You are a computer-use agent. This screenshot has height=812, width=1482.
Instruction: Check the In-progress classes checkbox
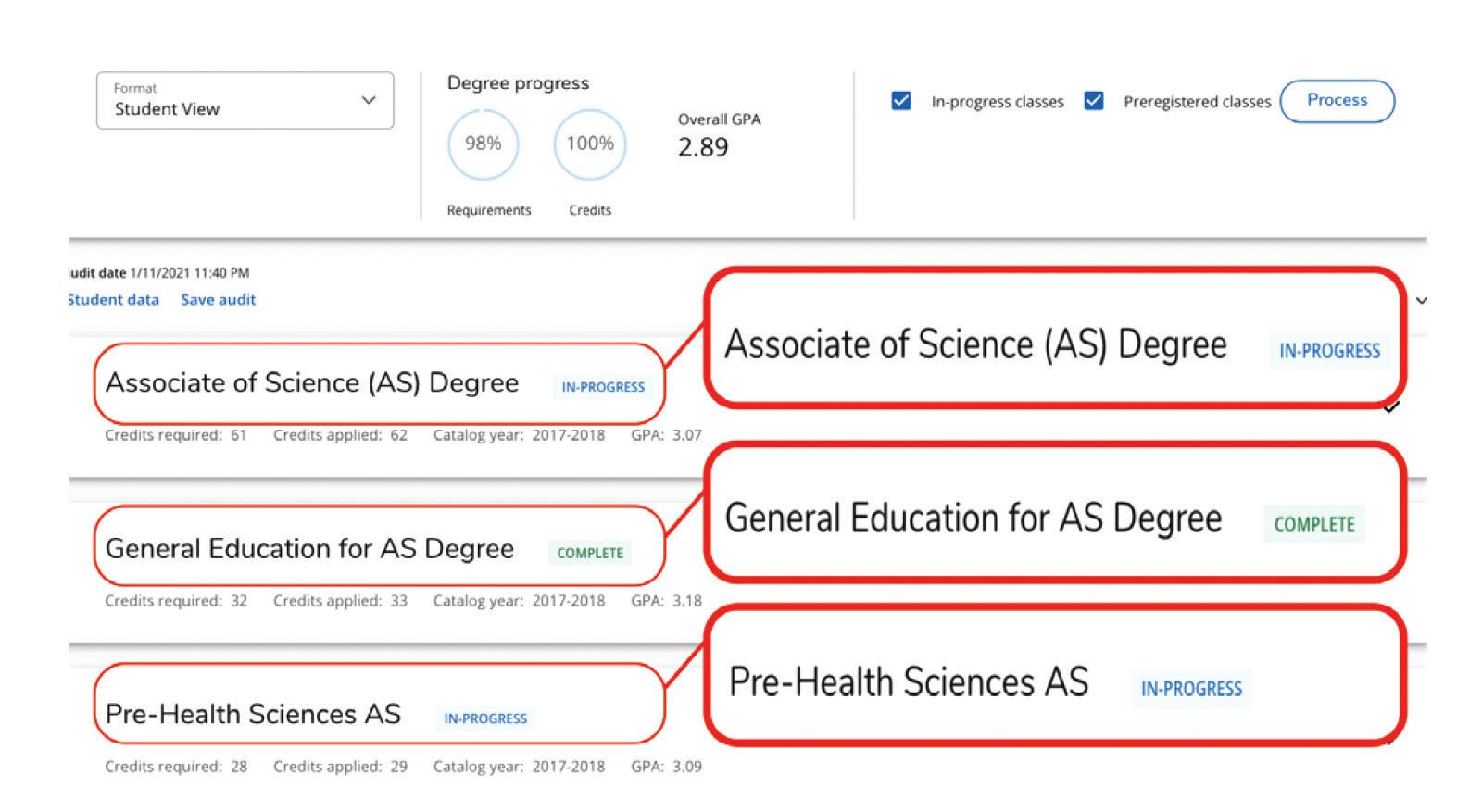click(x=901, y=101)
